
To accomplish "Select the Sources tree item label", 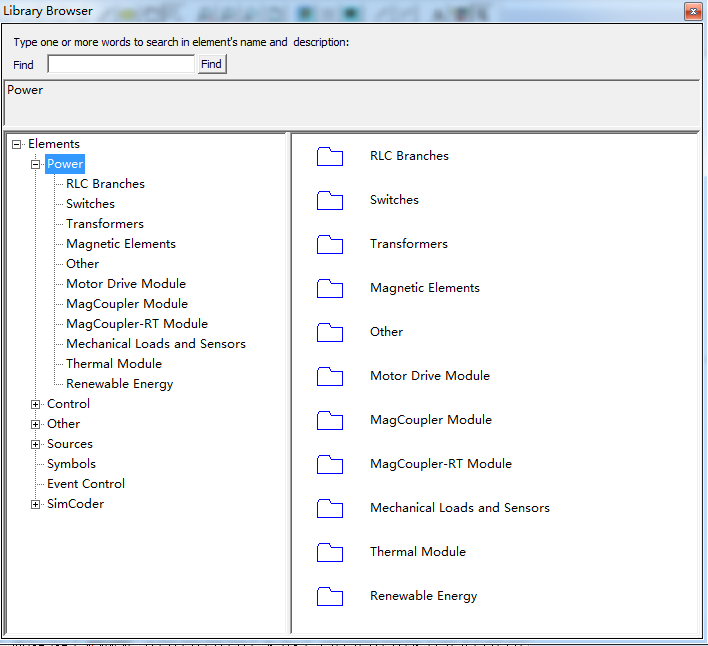I will 70,444.
